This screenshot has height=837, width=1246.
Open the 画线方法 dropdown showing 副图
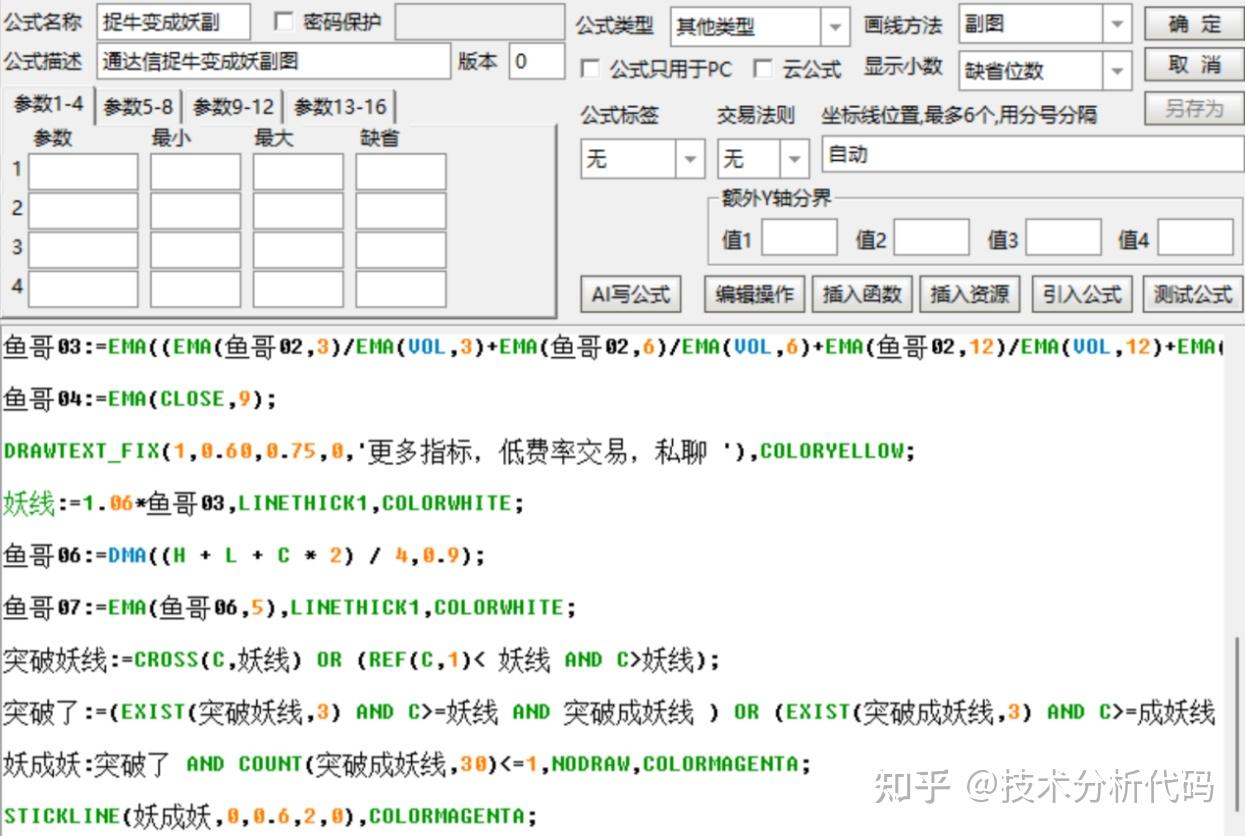click(x=1117, y=24)
